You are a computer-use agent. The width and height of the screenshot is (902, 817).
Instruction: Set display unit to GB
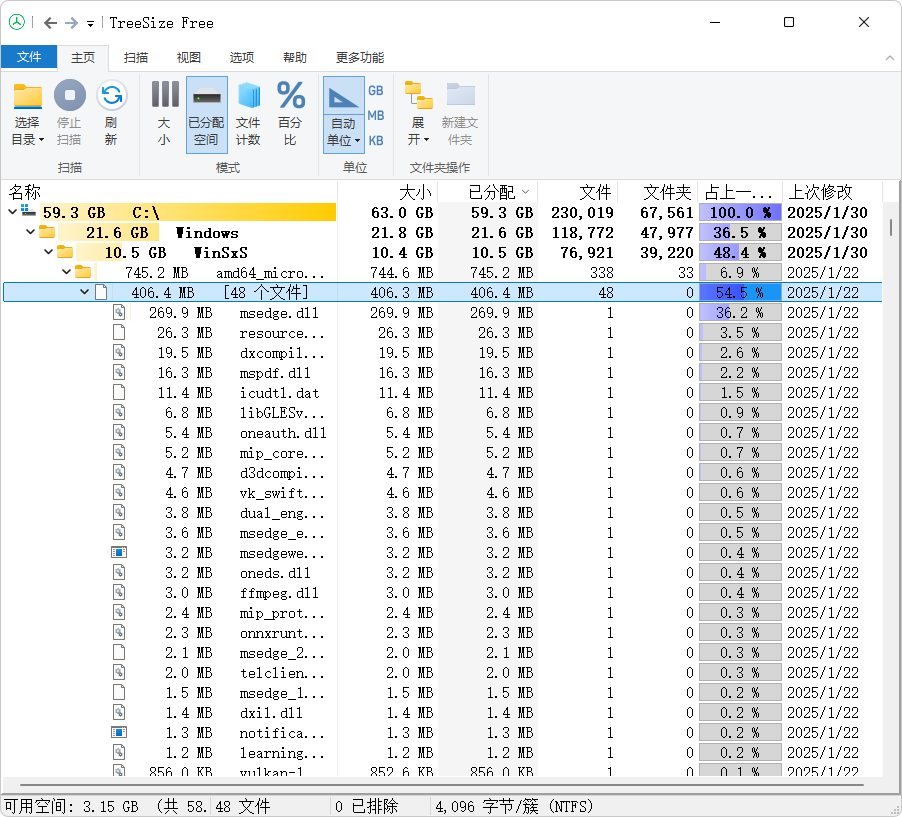pos(376,90)
